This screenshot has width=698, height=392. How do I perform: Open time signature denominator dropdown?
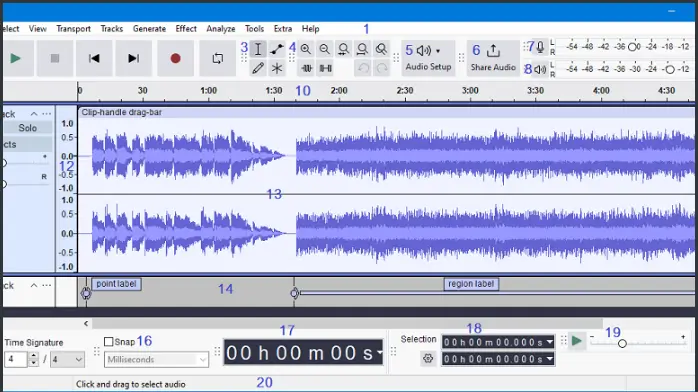coord(67,359)
